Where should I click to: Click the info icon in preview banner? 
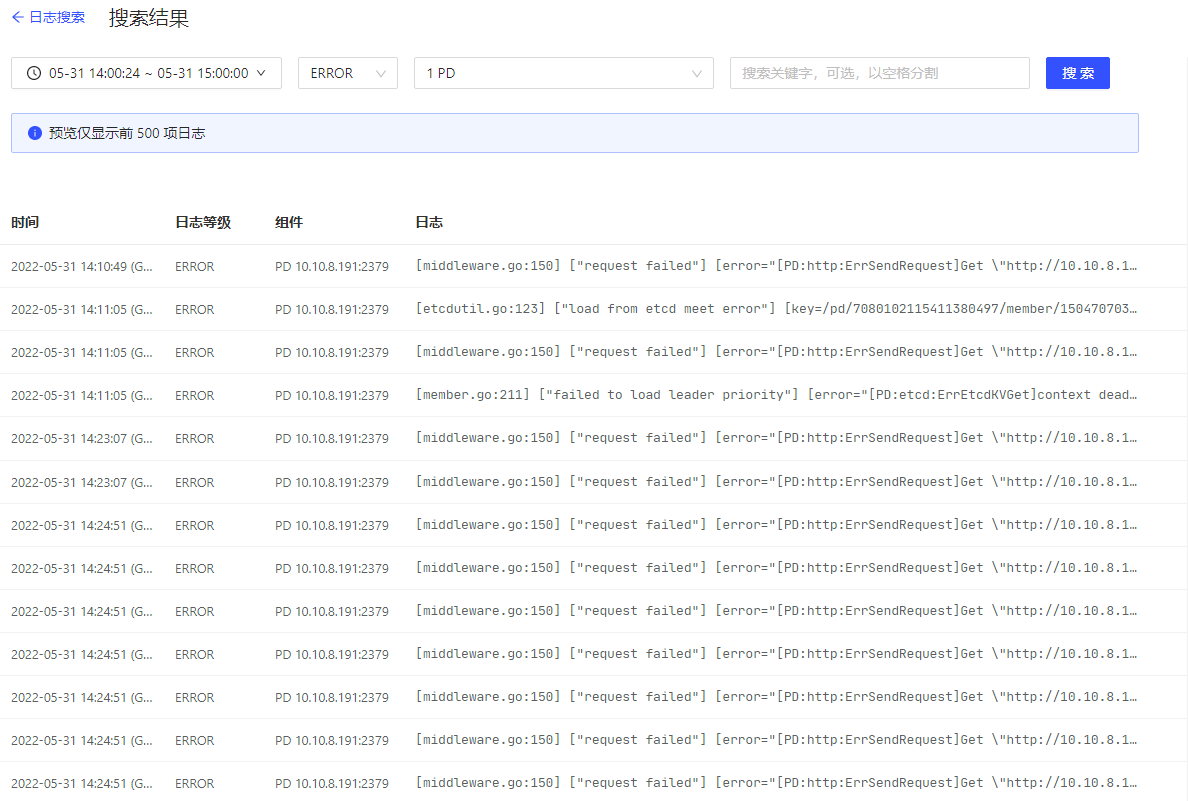click(35, 133)
